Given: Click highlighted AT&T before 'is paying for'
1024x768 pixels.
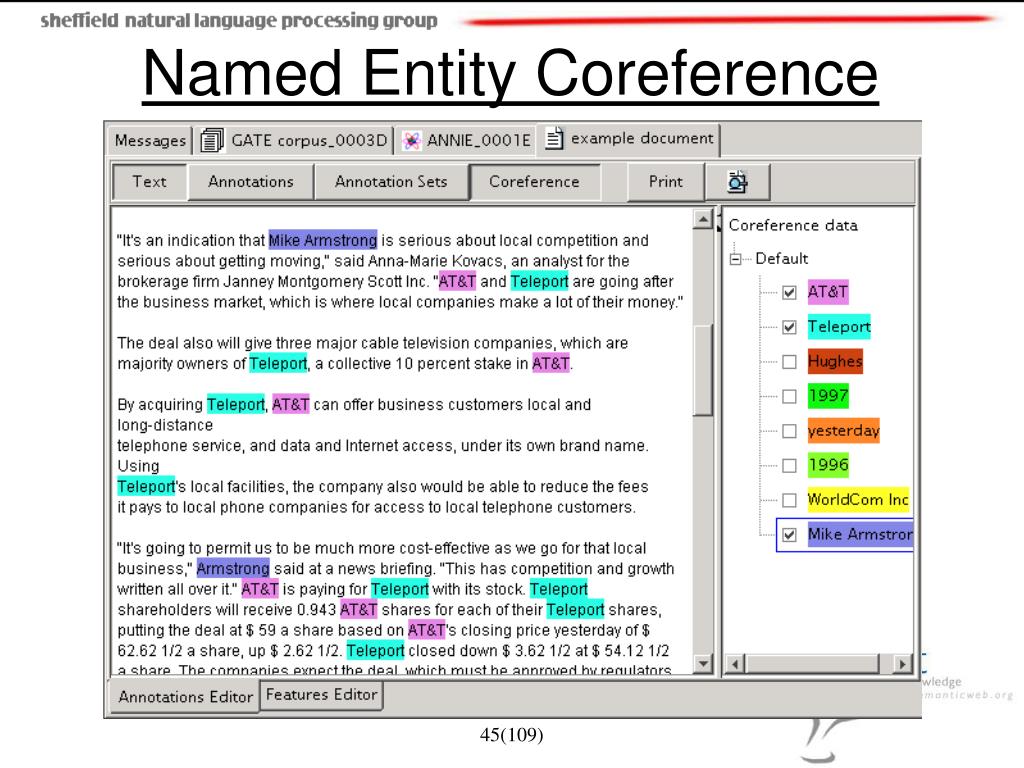Looking at the screenshot, I should 260,589.
